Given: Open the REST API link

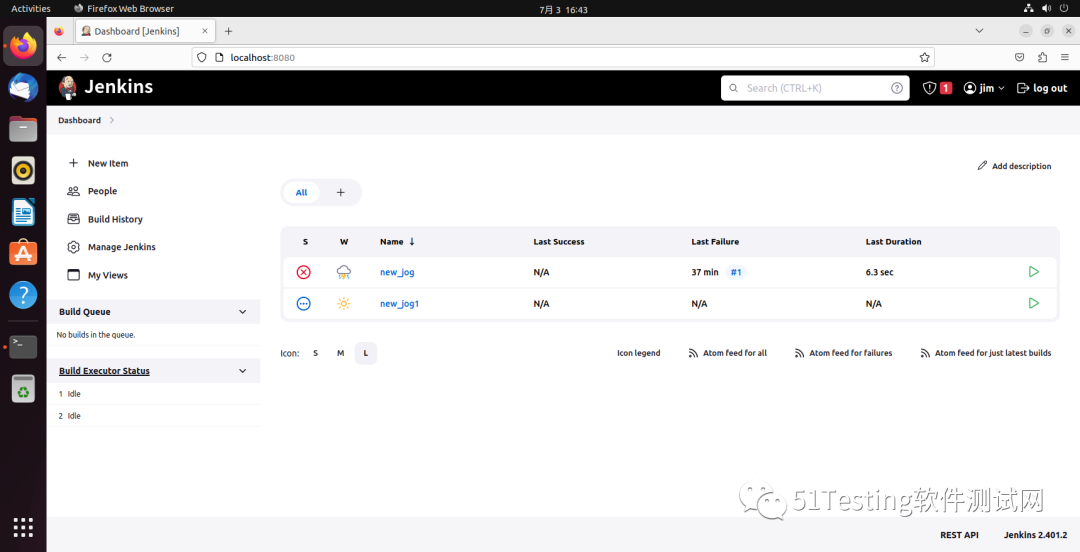Looking at the screenshot, I should [x=959, y=535].
